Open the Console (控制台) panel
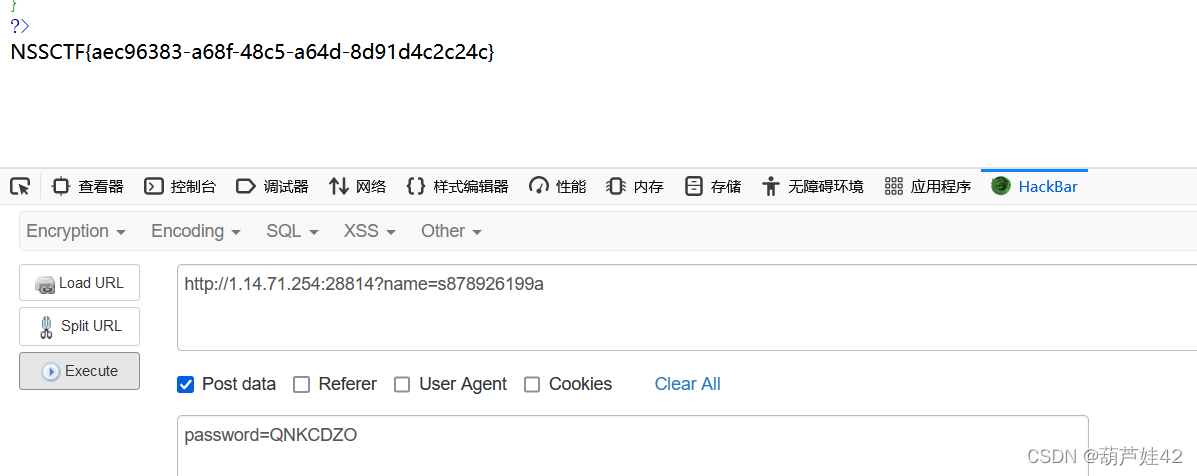Image resolution: width=1197 pixels, height=476 pixels. (x=180, y=186)
